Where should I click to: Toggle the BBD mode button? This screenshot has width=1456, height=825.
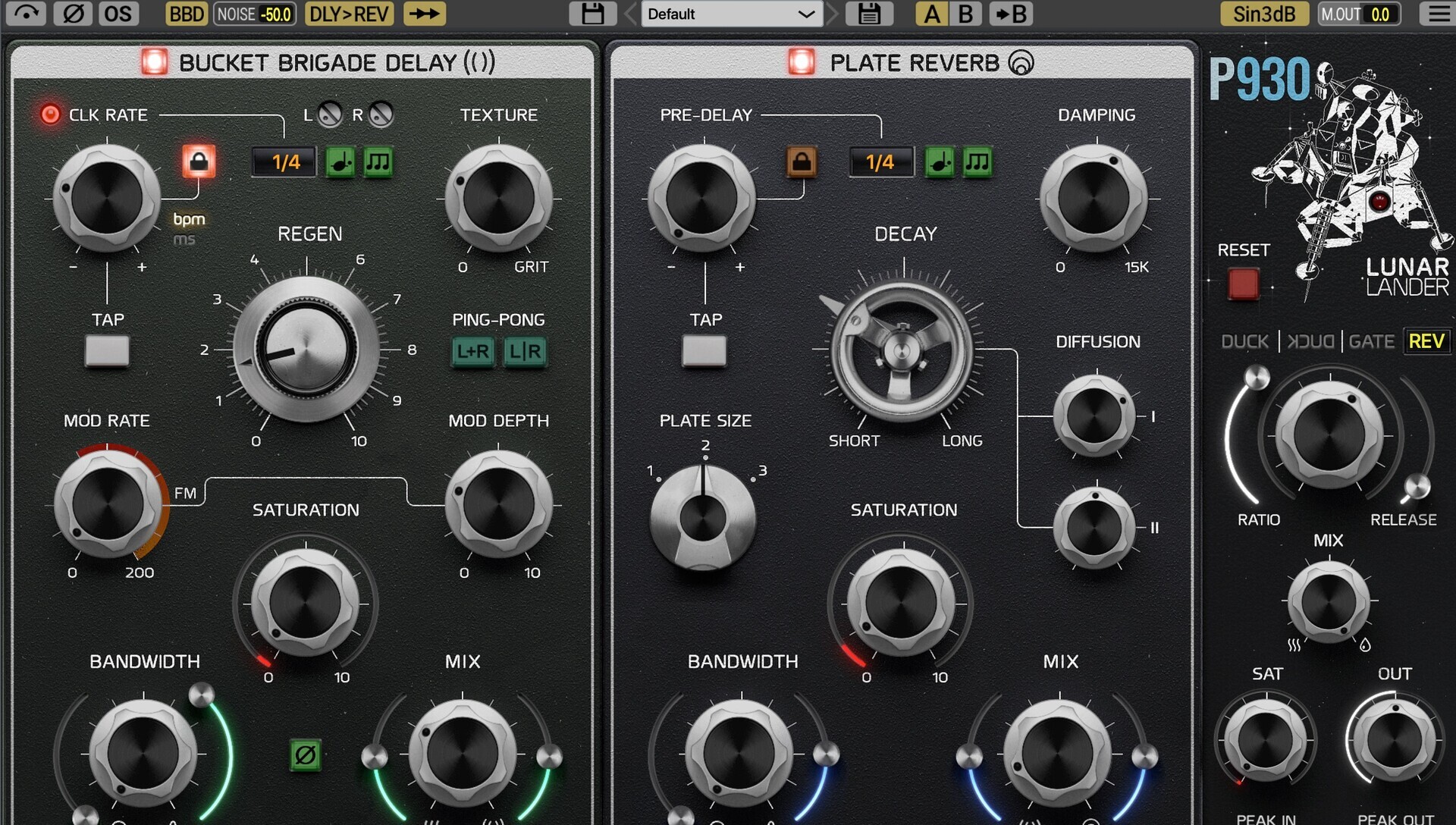click(x=187, y=14)
